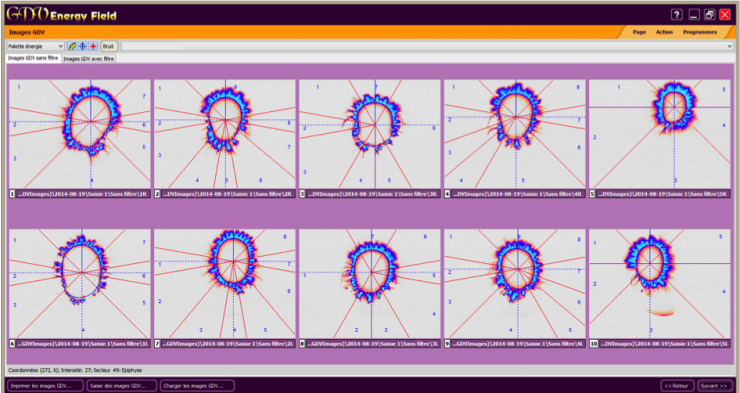
Task: Click the help question mark icon
Action: click(x=676, y=15)
